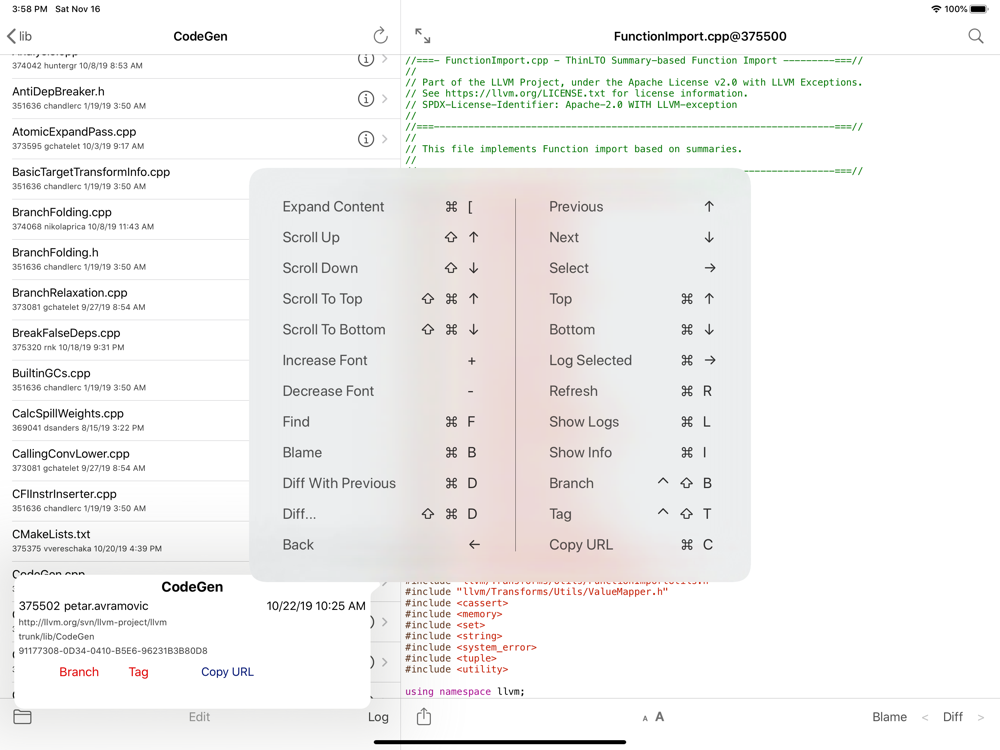Show info for AntiDepBreaker.h
This screenshot has height=750, width=1000.
[x=365, y=98]
